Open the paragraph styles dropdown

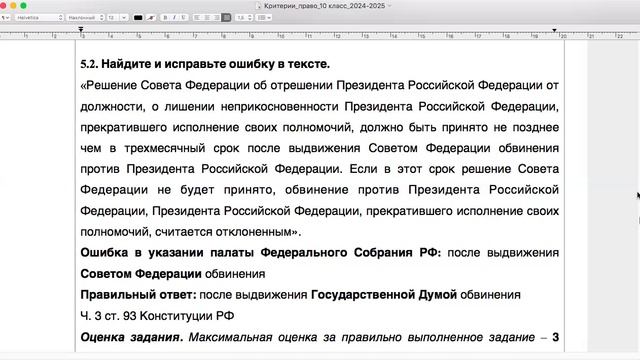pyautogui.click(x=5, y=18)
